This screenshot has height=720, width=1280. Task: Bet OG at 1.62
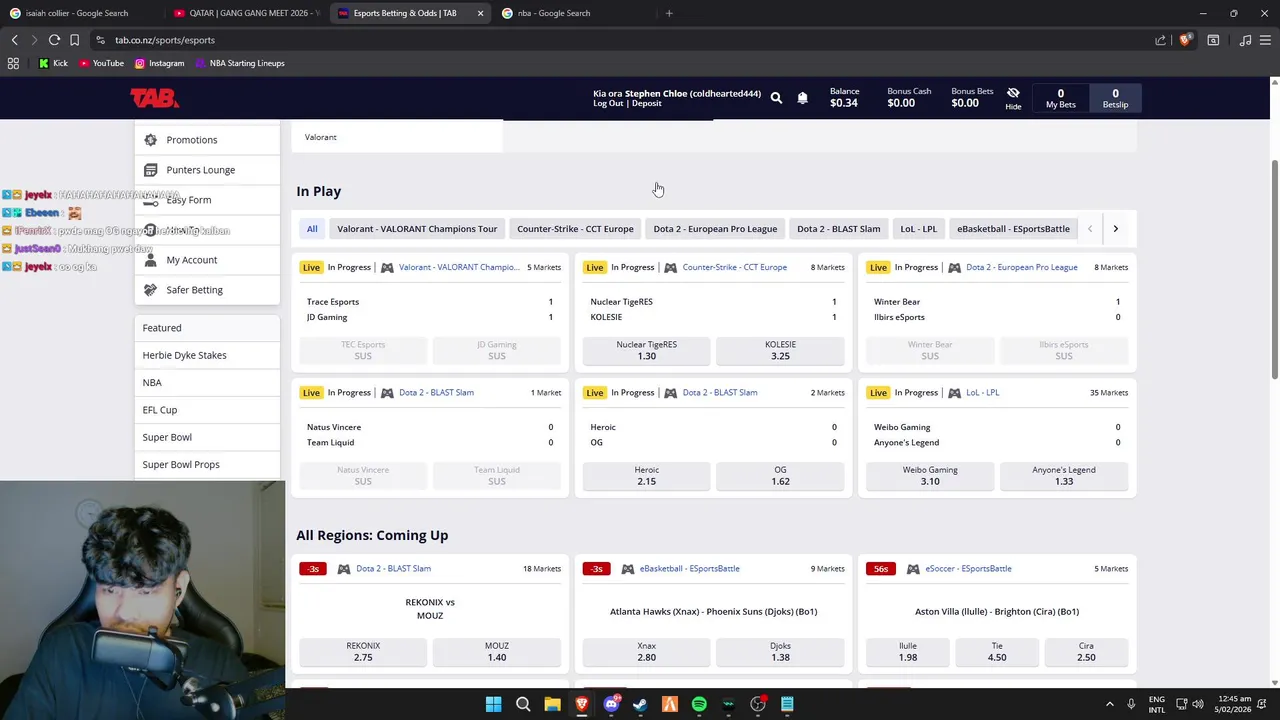pos(780,475)
